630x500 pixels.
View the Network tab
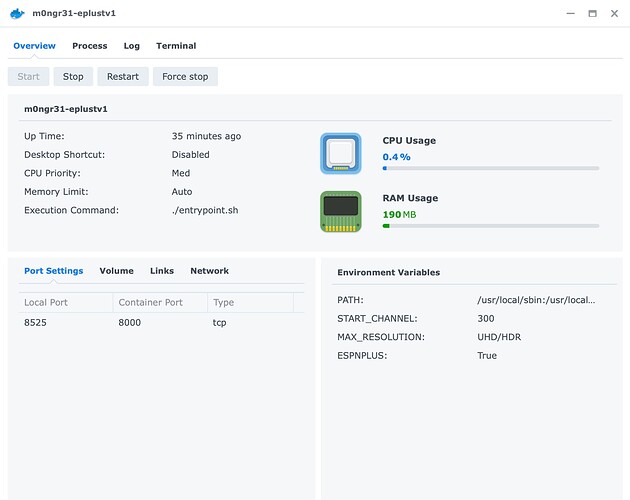[209, 271]
